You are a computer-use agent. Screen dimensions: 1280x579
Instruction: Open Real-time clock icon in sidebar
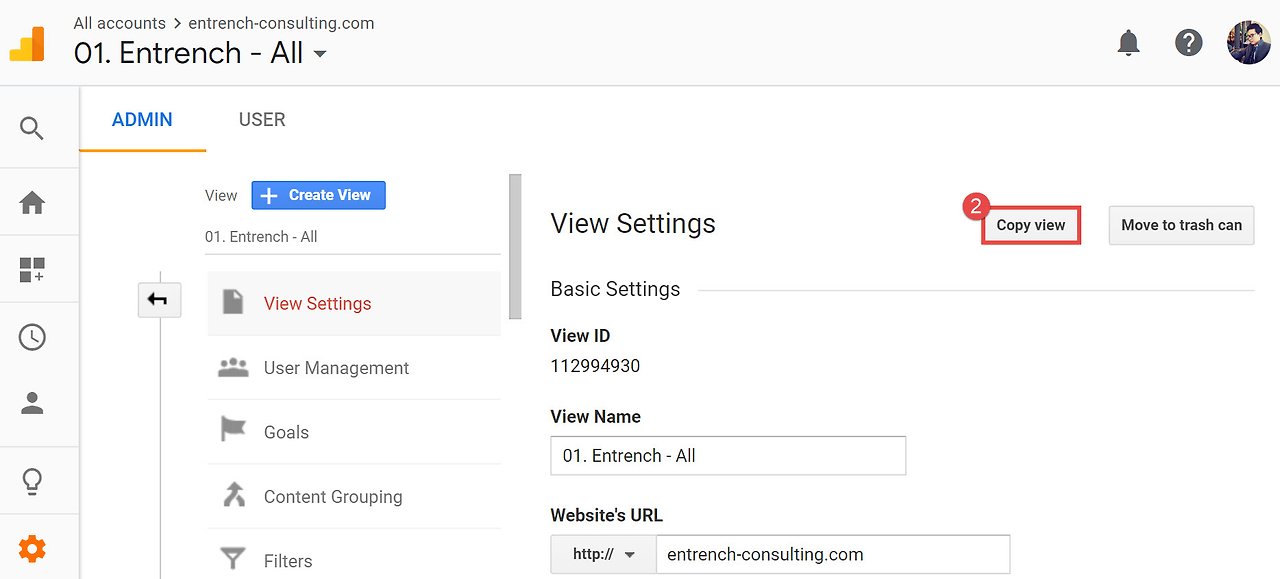pos(32,337)
